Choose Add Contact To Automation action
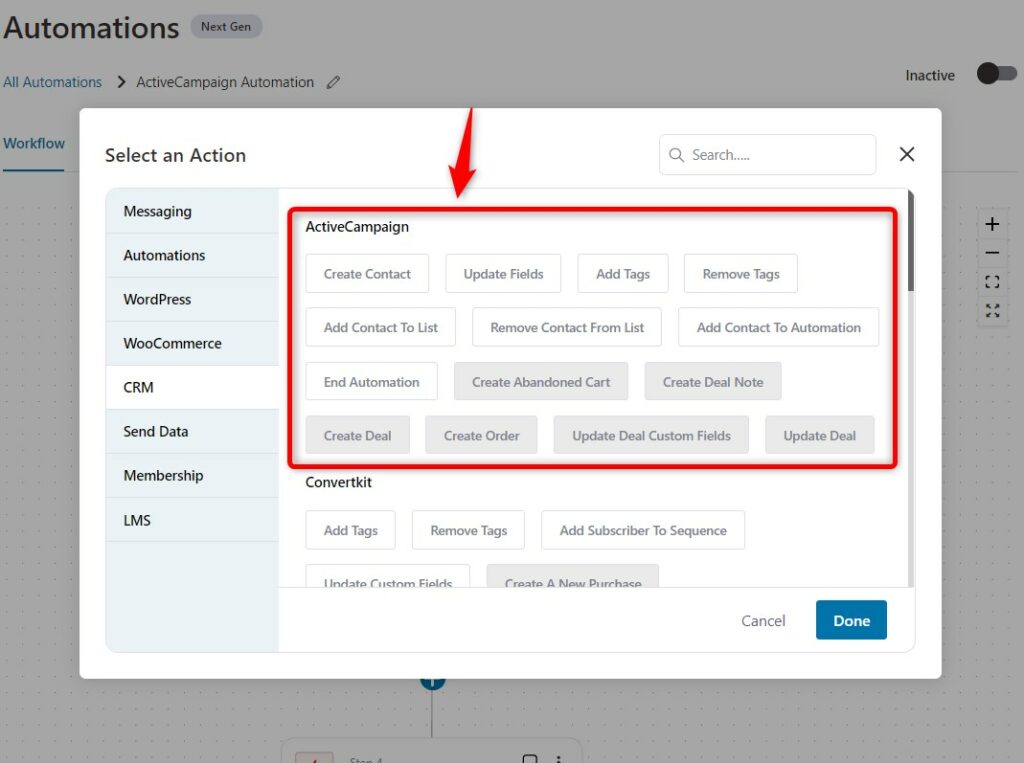This screenshot has width=1024, height=763. 778,327
